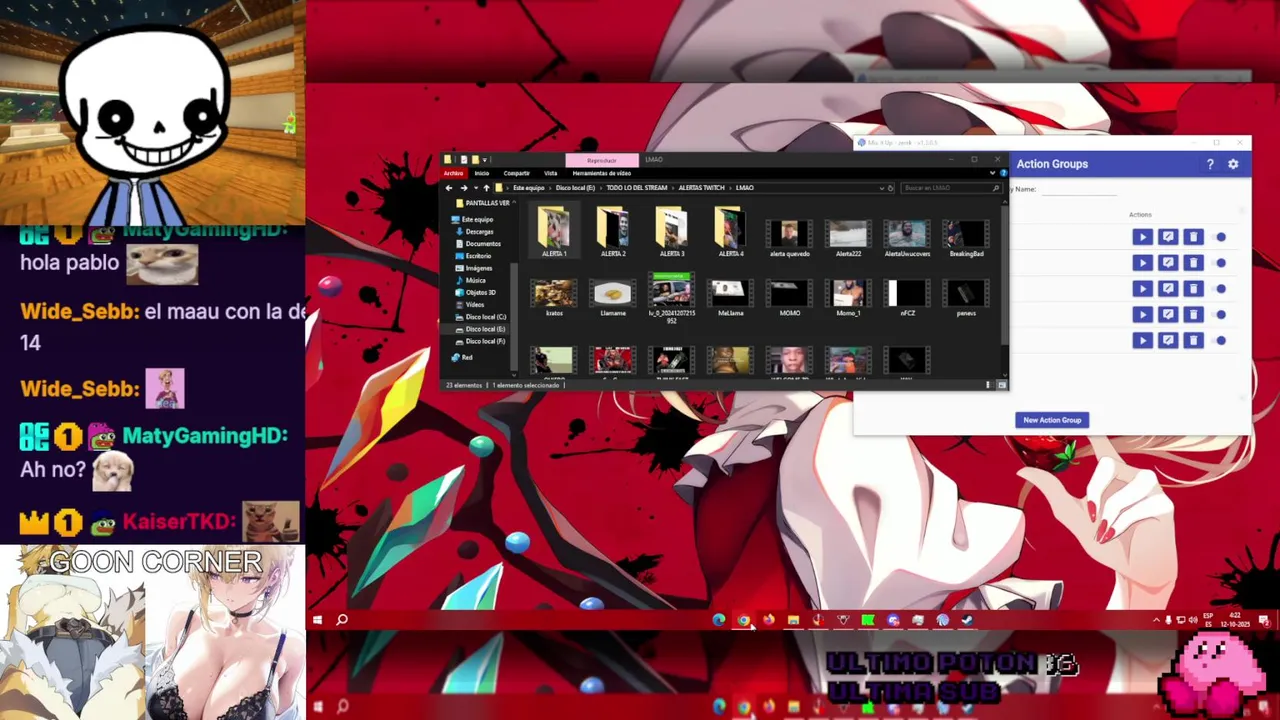The image size is (1280, 720).
Task: Select the kratos video file
Action: pyautogui.click(x=554, y=297)
